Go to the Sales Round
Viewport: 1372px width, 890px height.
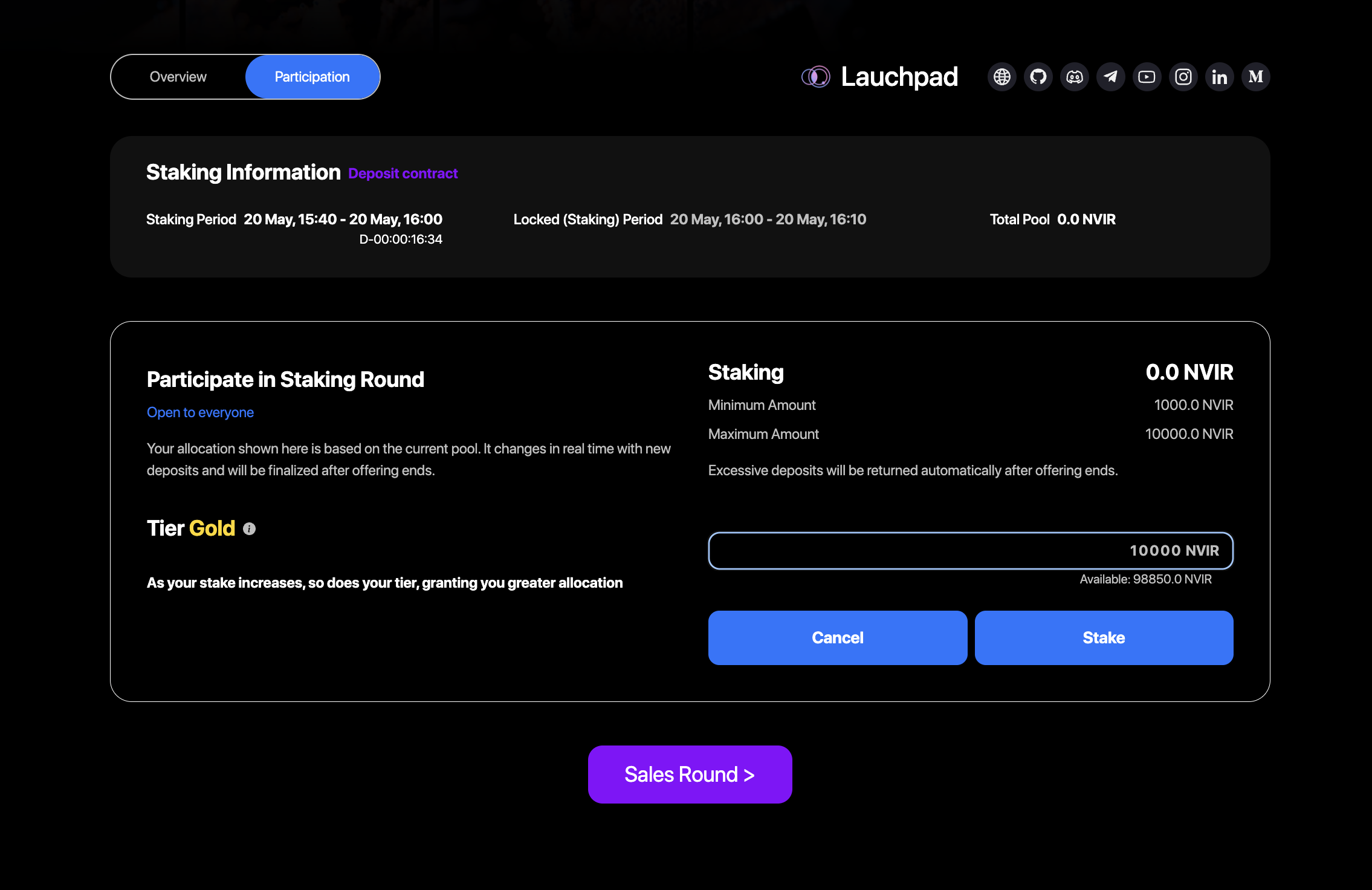click(x=690, y=775)
